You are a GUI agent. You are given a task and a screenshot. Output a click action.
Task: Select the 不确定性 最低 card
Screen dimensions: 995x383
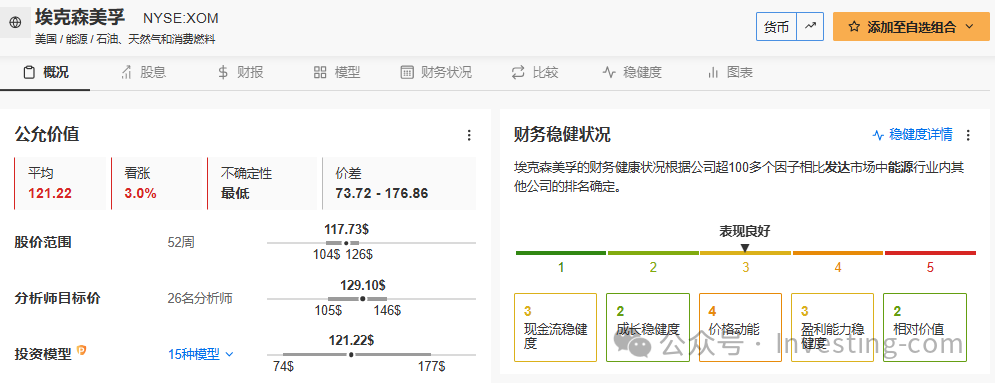tap(262, 184)
